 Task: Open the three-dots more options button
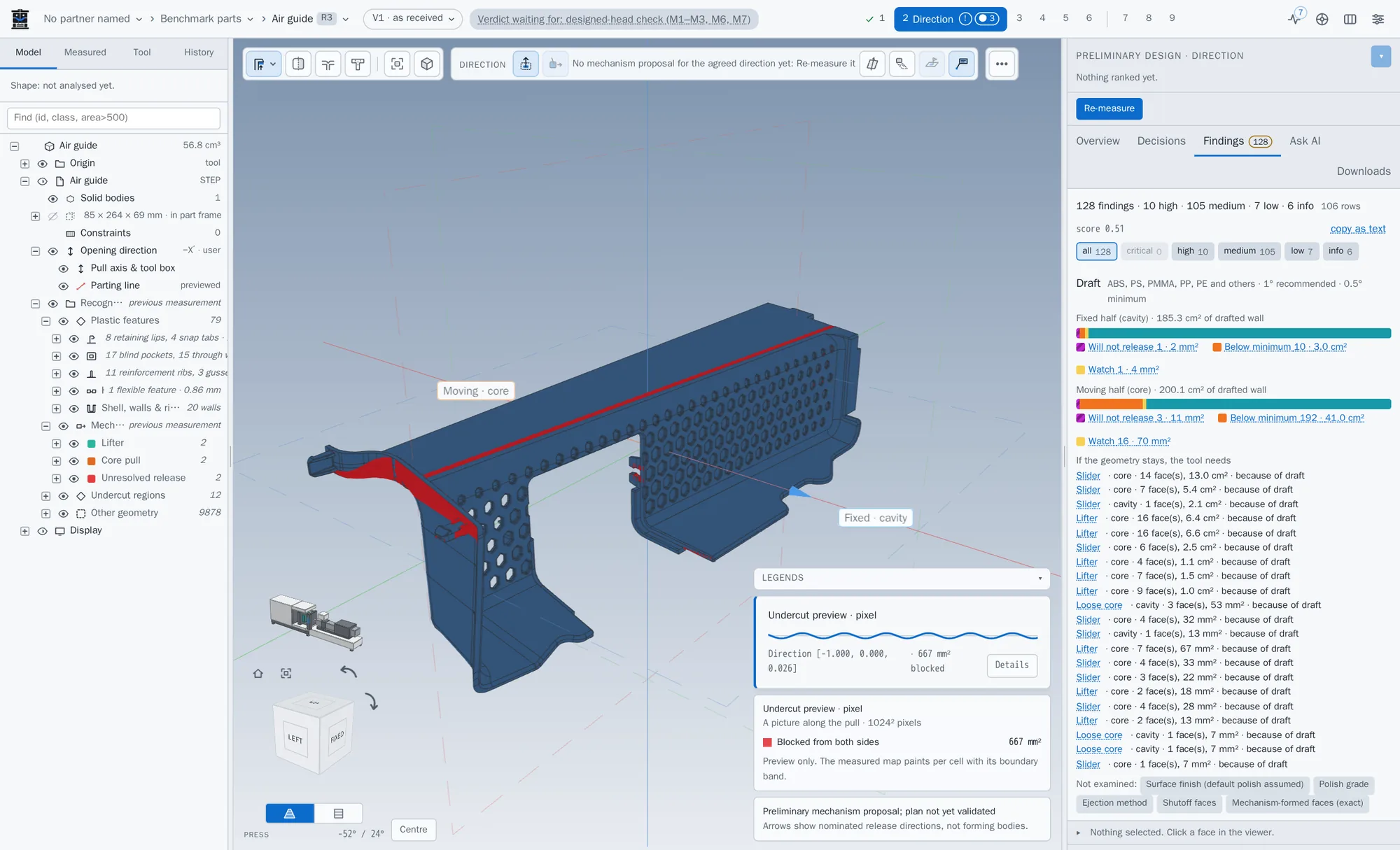coord(1002,64)
